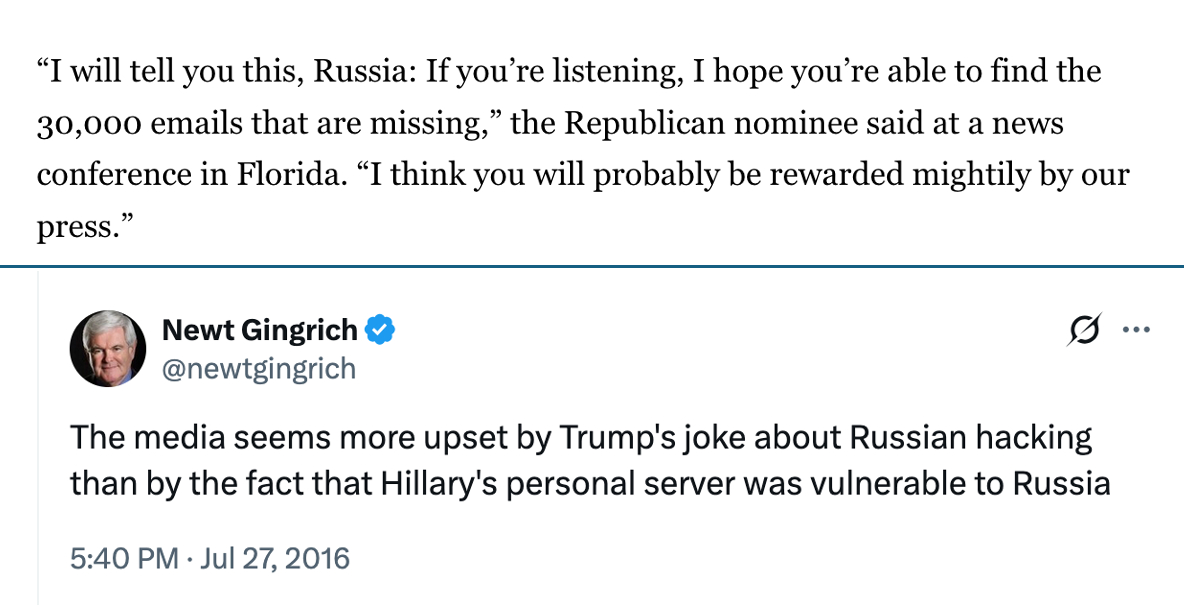Click the Newt Gingrich display name
The width and height of the screenshot is (1184, 608).
coord(259,329)
